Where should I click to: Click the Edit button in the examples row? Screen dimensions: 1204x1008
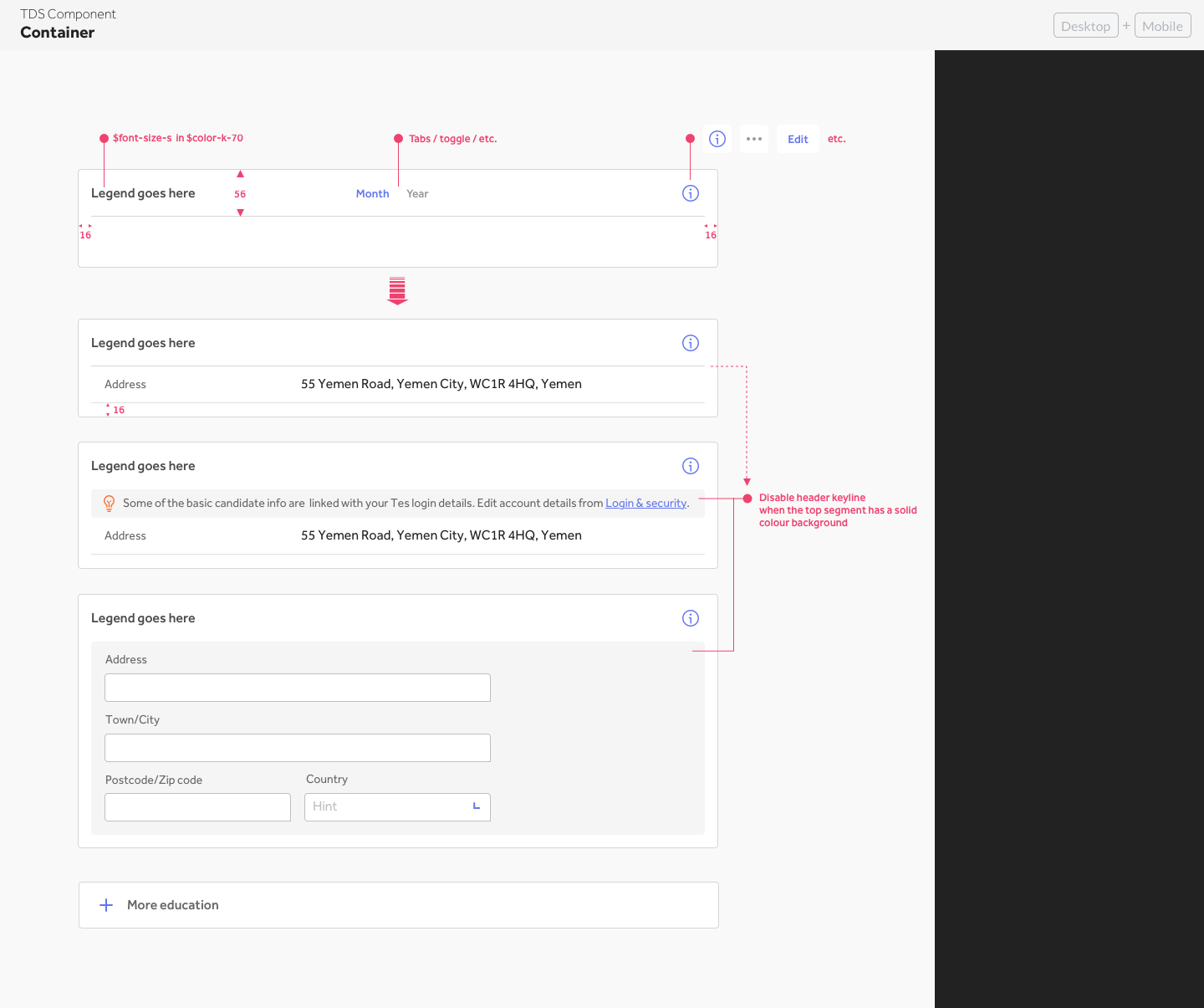798,139
